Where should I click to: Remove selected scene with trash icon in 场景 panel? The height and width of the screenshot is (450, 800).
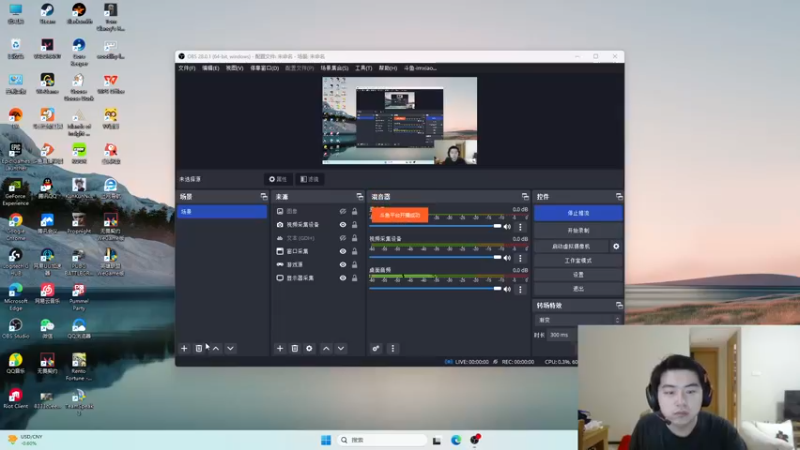(x=199, y=348)
